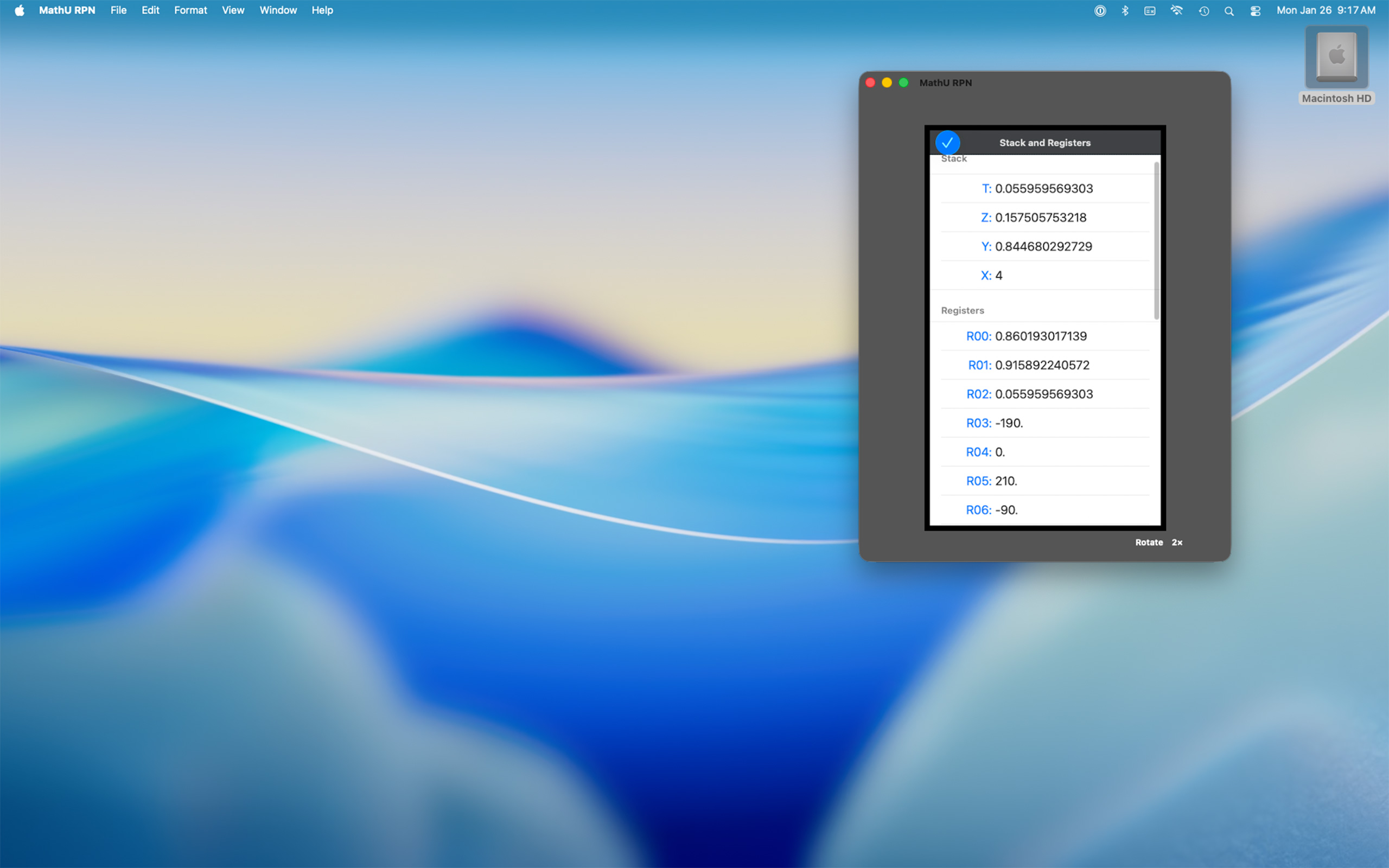Open the Help menu
Screen dimensions: 1389x868
(322, 10)
